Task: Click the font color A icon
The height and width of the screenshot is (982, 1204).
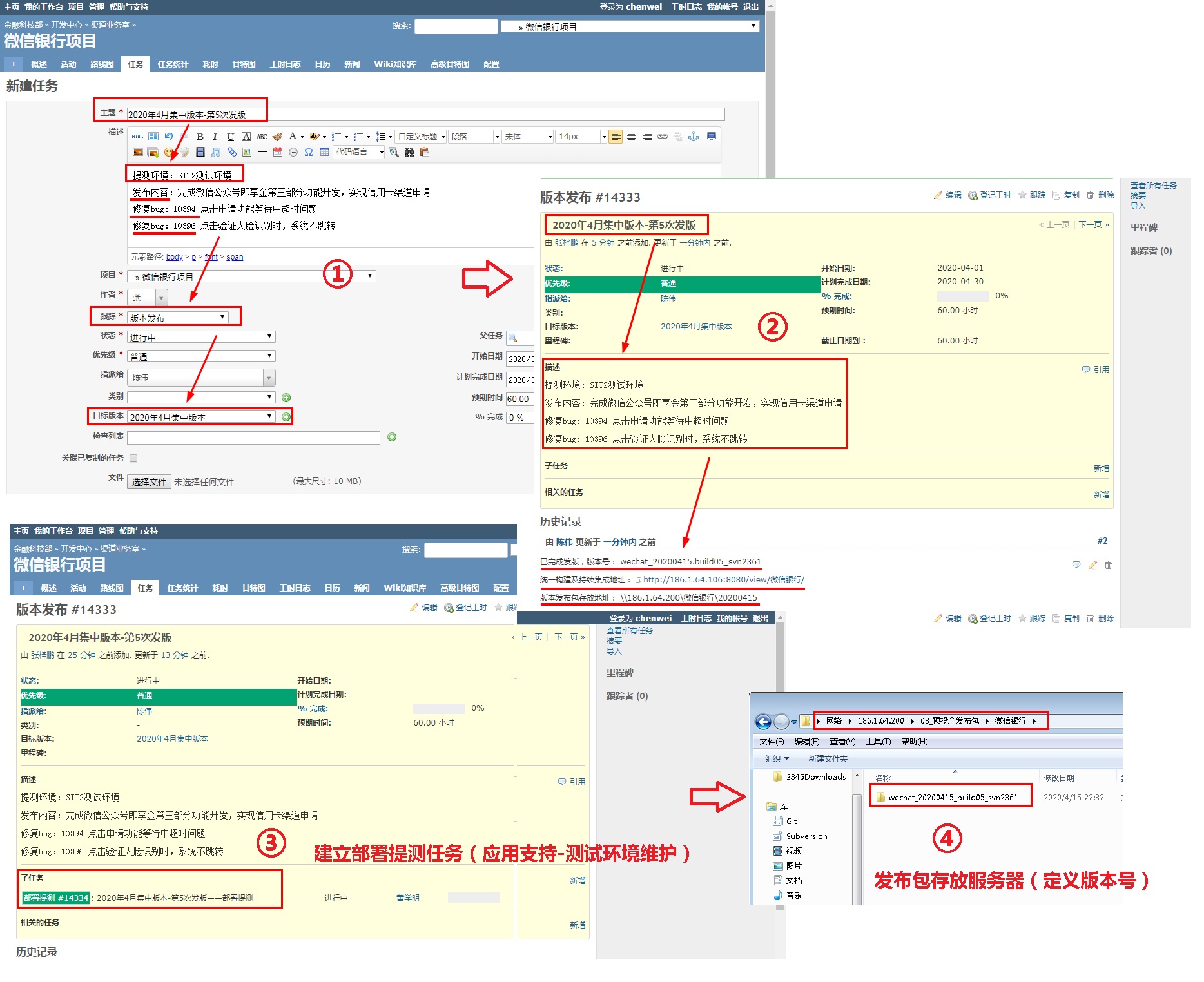Action: click(293, 137)
